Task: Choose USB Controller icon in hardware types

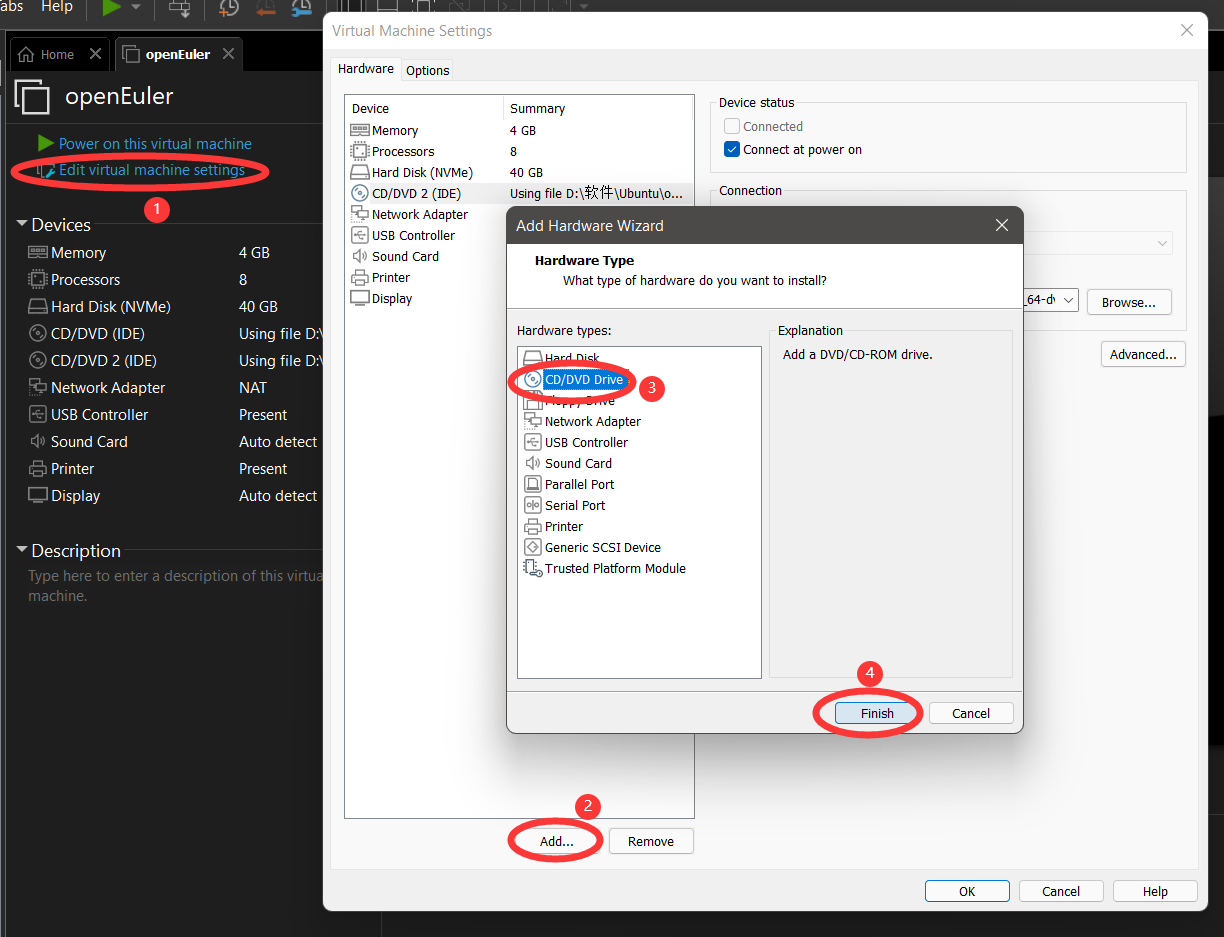Action: 533,442
